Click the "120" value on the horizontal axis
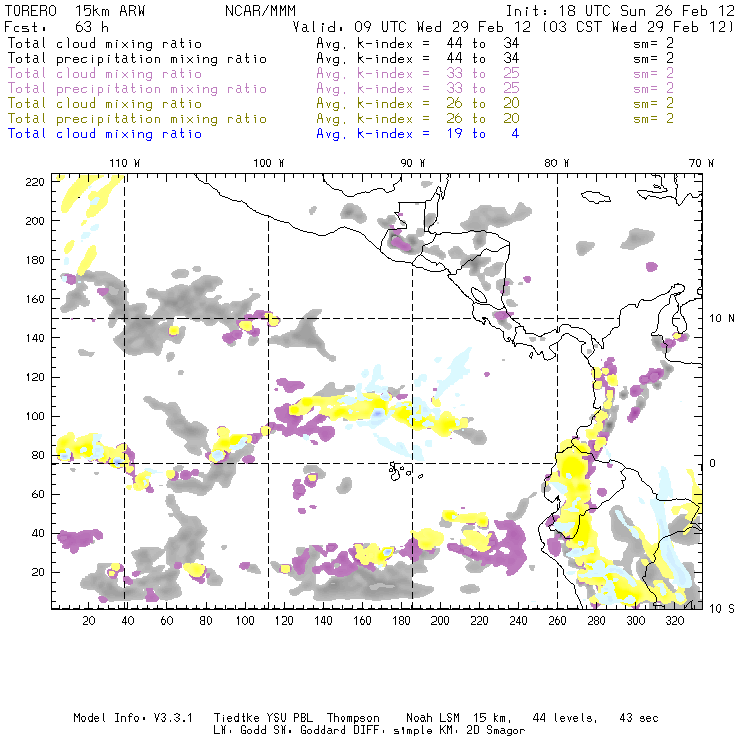 [x=284, y=621]
